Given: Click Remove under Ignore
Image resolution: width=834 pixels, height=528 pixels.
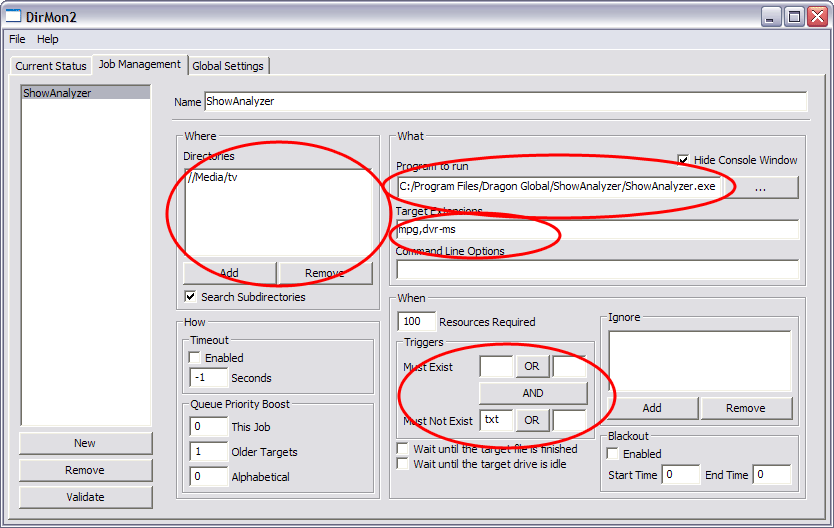Looking at the screenshot, I should (x=746, y=408).
